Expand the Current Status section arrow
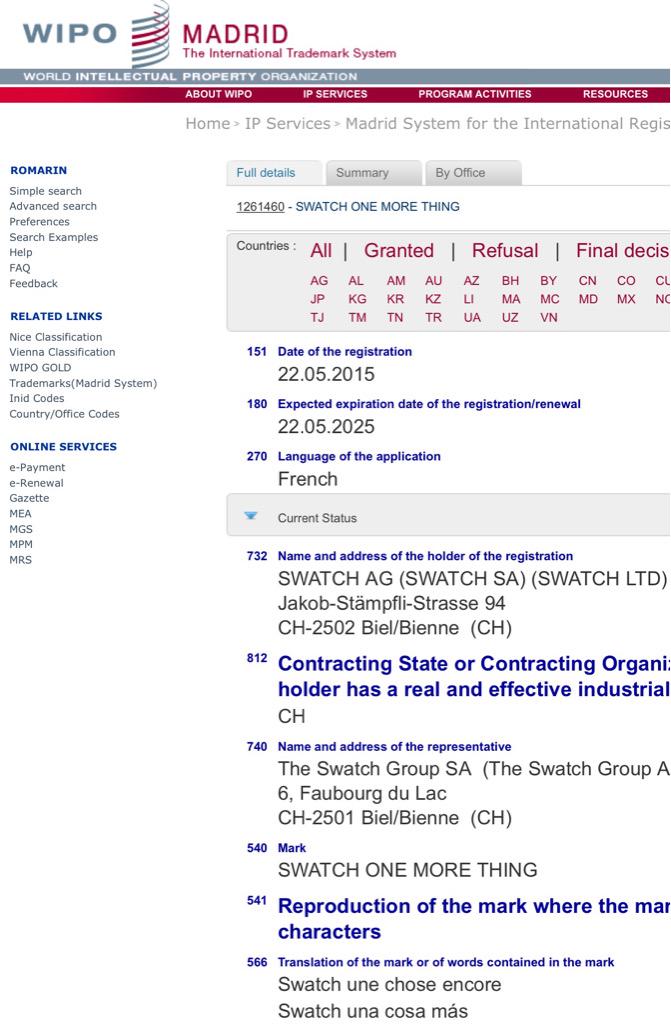Screen dimensions: 671x1024 coord(250,516)
